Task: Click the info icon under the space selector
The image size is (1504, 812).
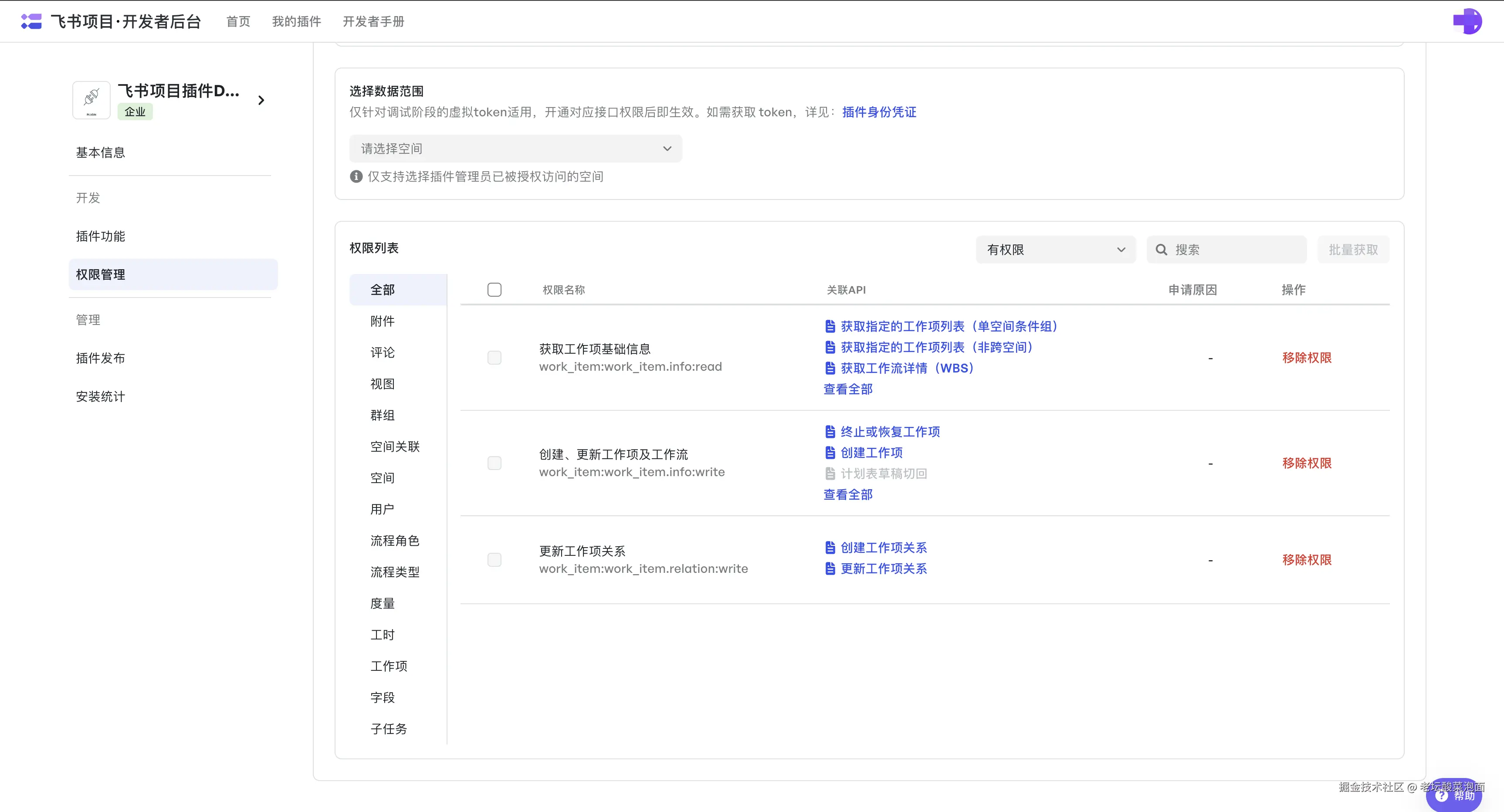Action: (x=356, y=176)
